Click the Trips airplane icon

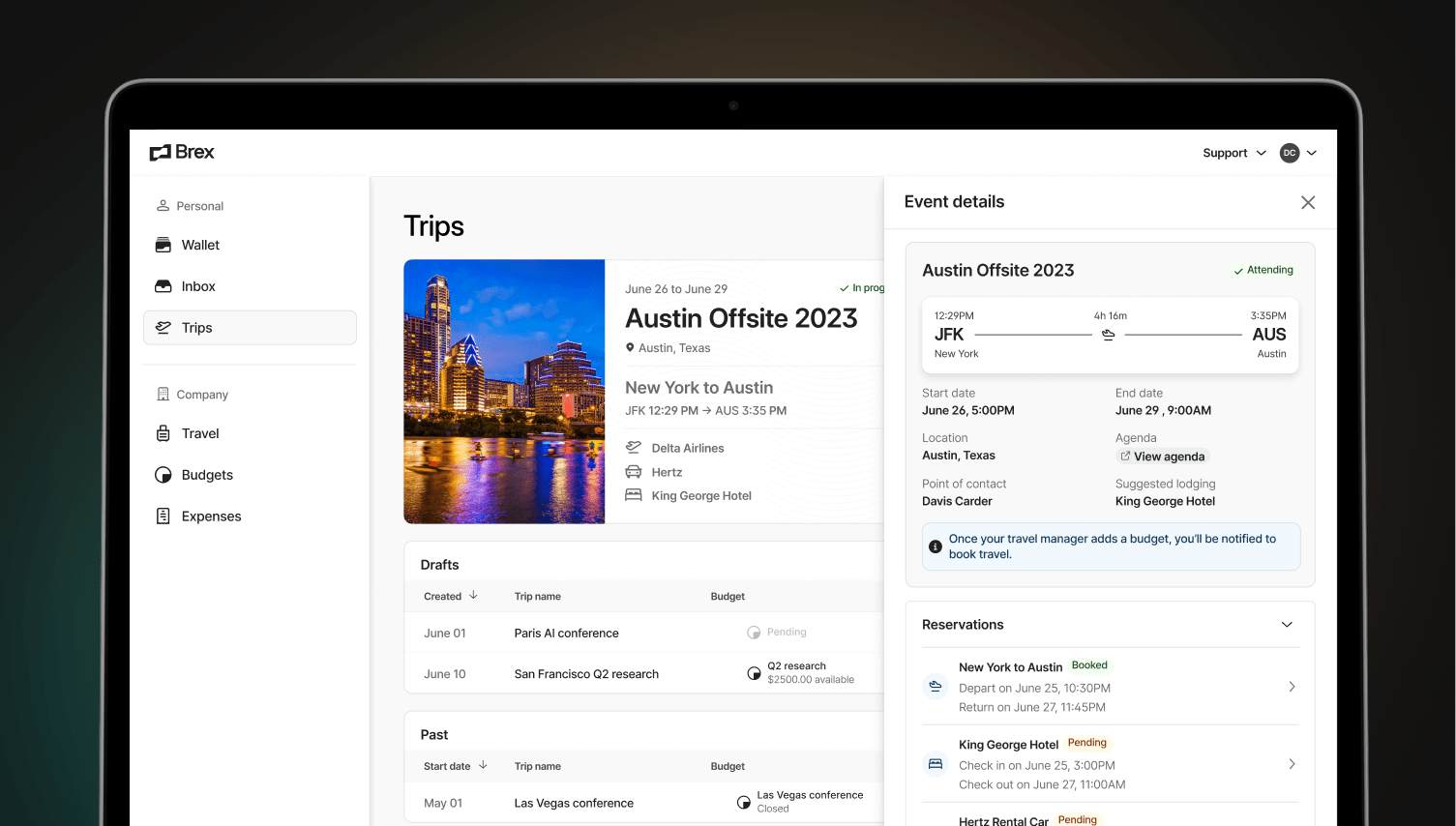click(x=163, y=328)
